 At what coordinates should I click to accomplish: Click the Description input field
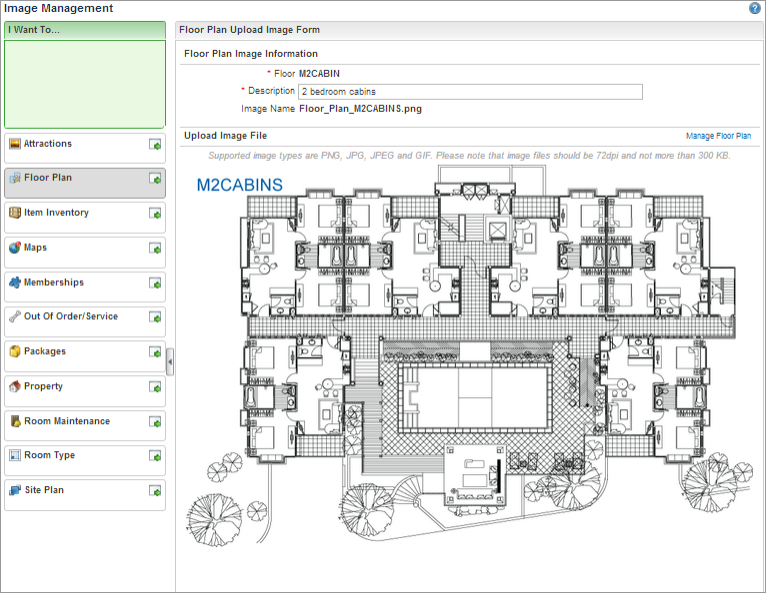click(470, 92)
